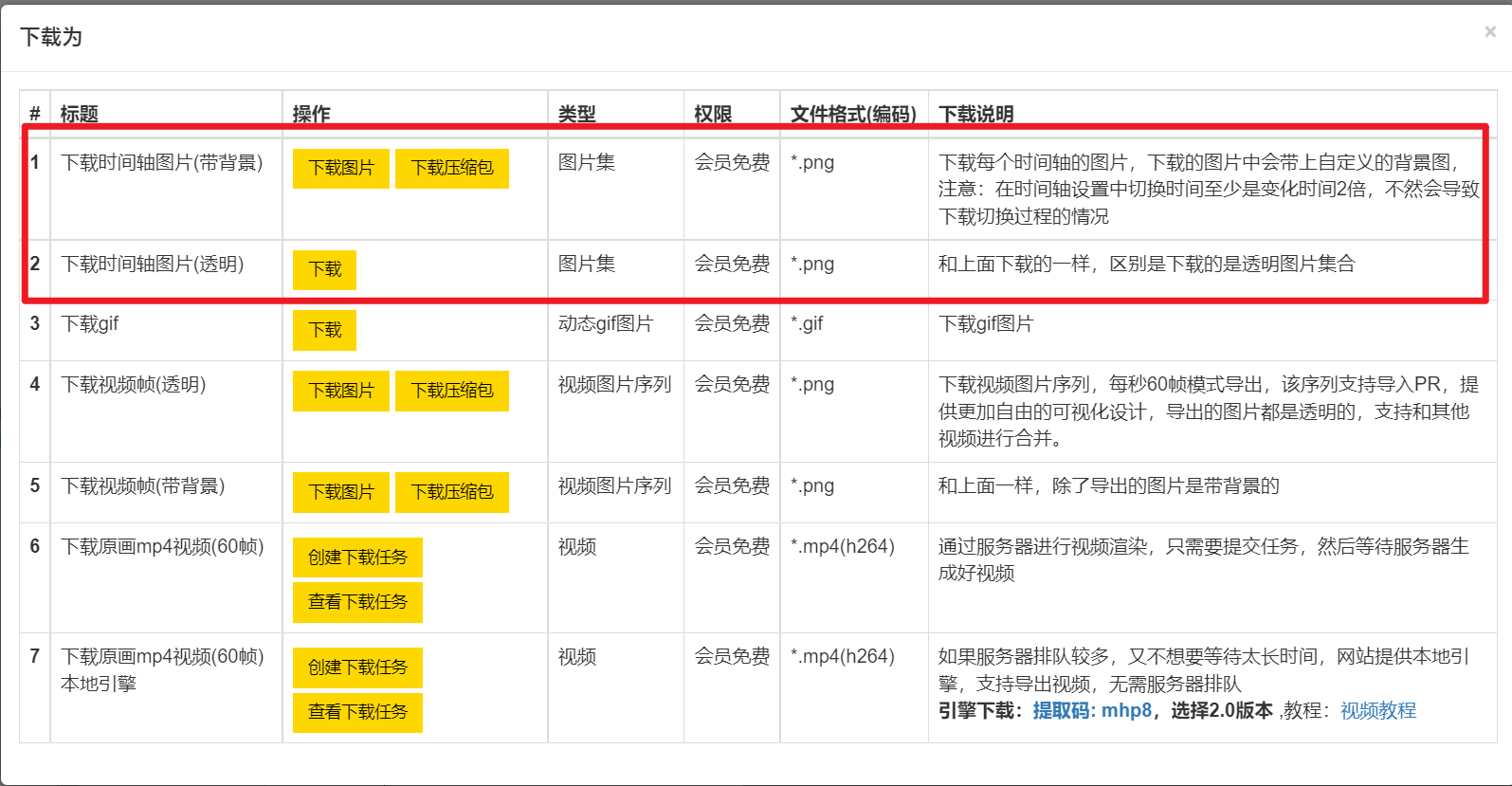Click 下载压缩包 for 下载时间轴图片(带背景)
1512x786 pixels.
tap(451, 168)
